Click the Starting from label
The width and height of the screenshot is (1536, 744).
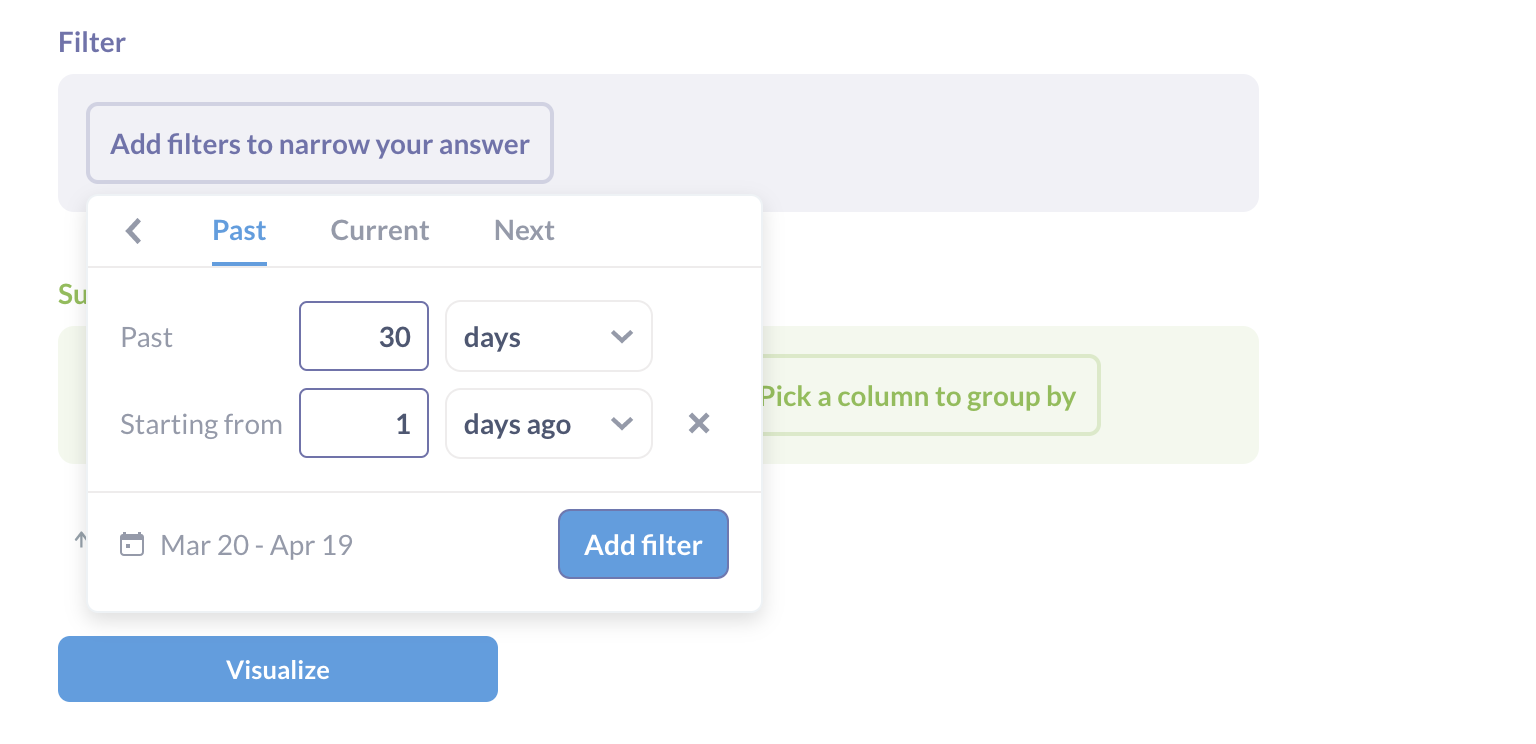[201, 425]
